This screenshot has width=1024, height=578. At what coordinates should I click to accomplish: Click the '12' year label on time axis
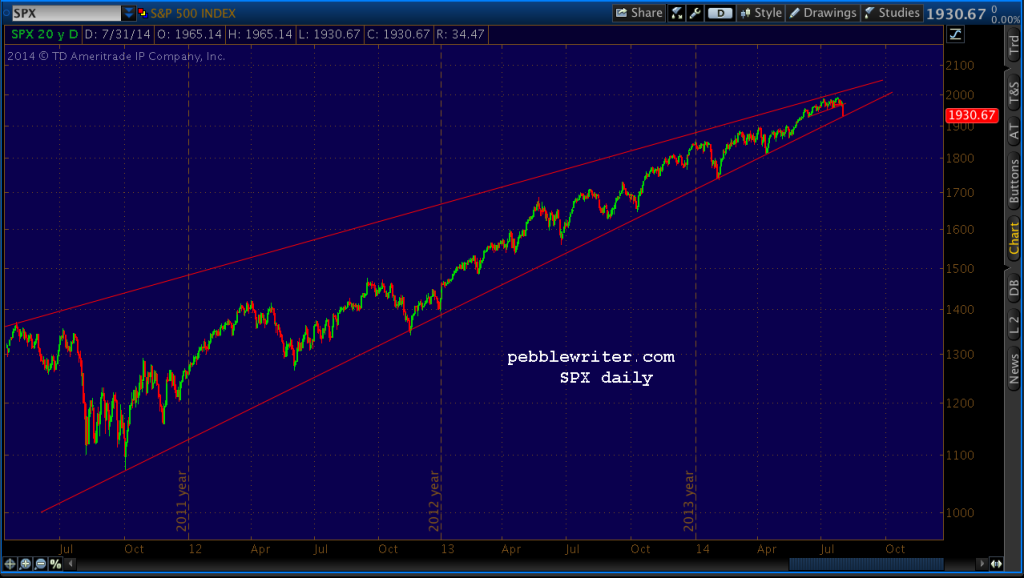pos(195,549)
